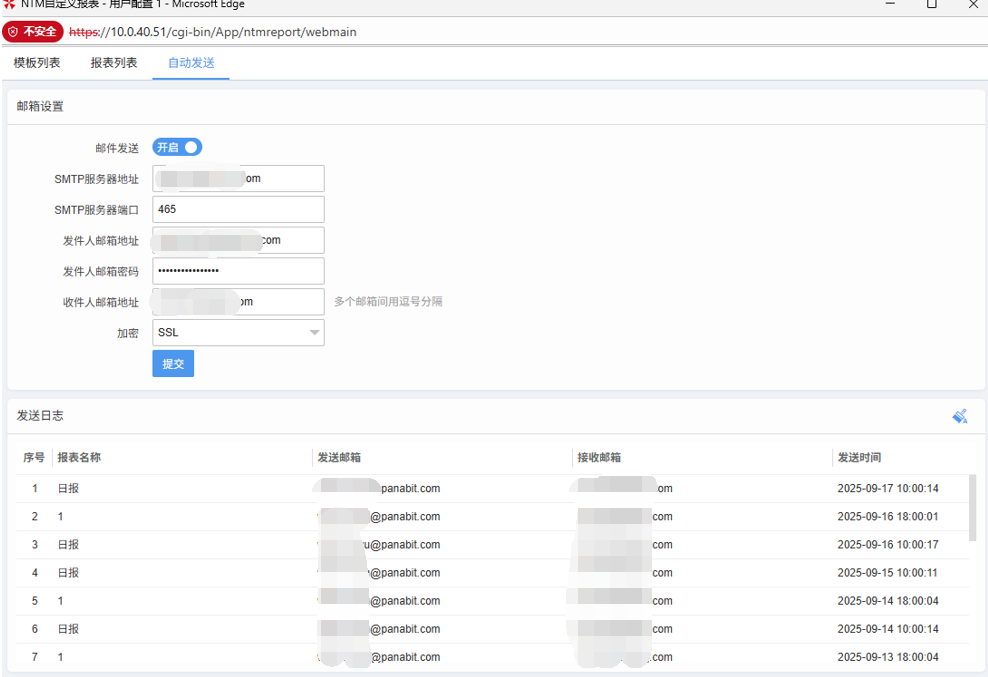Switch to the 报表列表 tab
This screenshot has width=988, height=677.
click(114, 63)
